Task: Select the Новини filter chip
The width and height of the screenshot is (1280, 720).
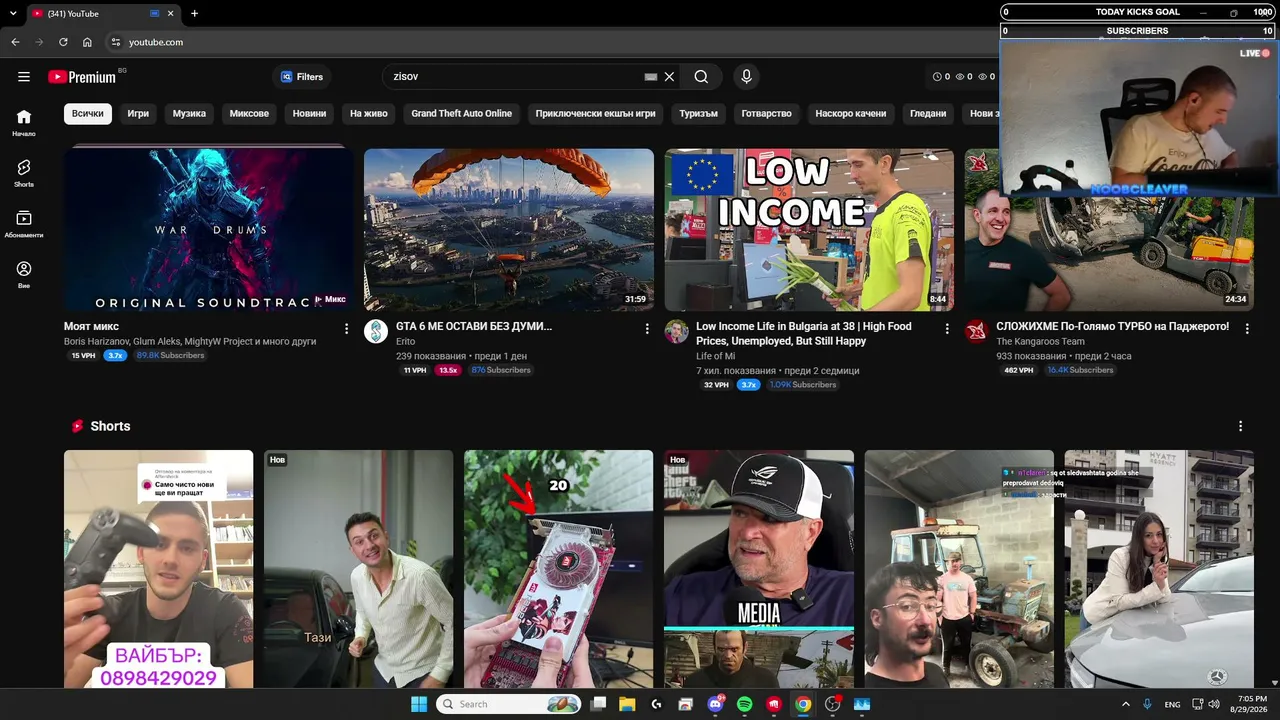Action: 309,114
